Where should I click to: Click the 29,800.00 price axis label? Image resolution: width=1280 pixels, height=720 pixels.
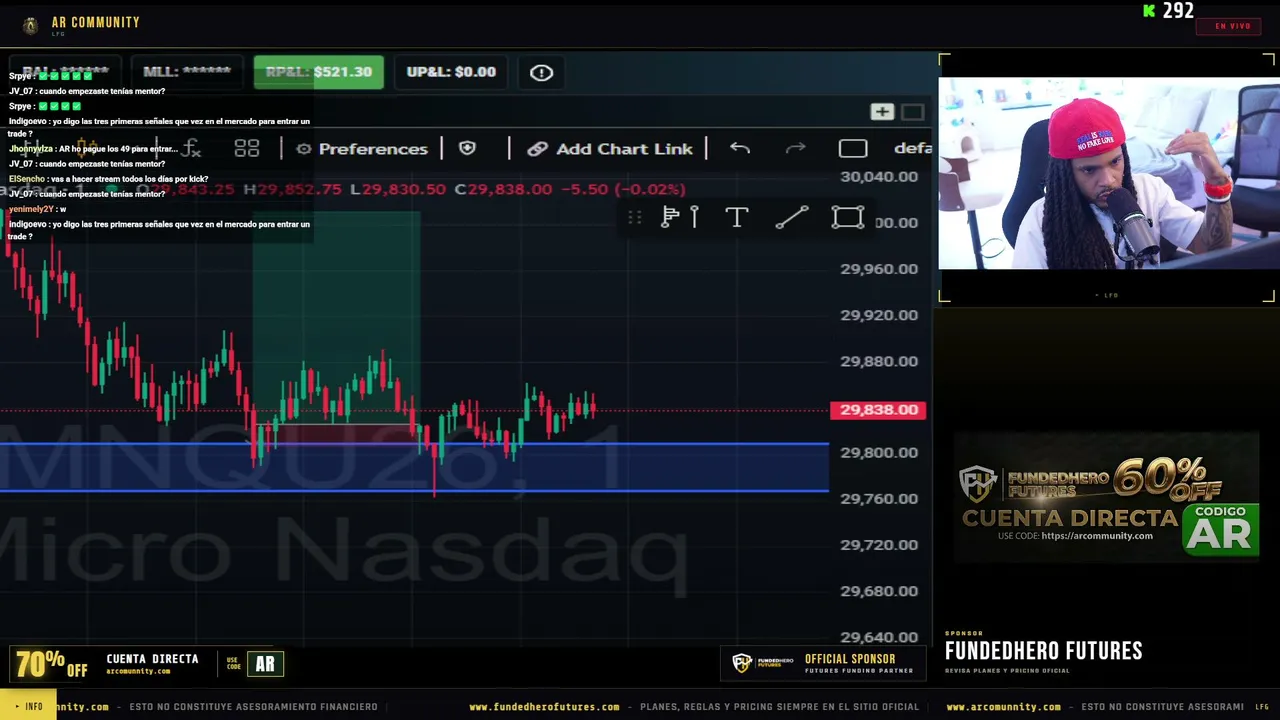(x=879, y=453)
